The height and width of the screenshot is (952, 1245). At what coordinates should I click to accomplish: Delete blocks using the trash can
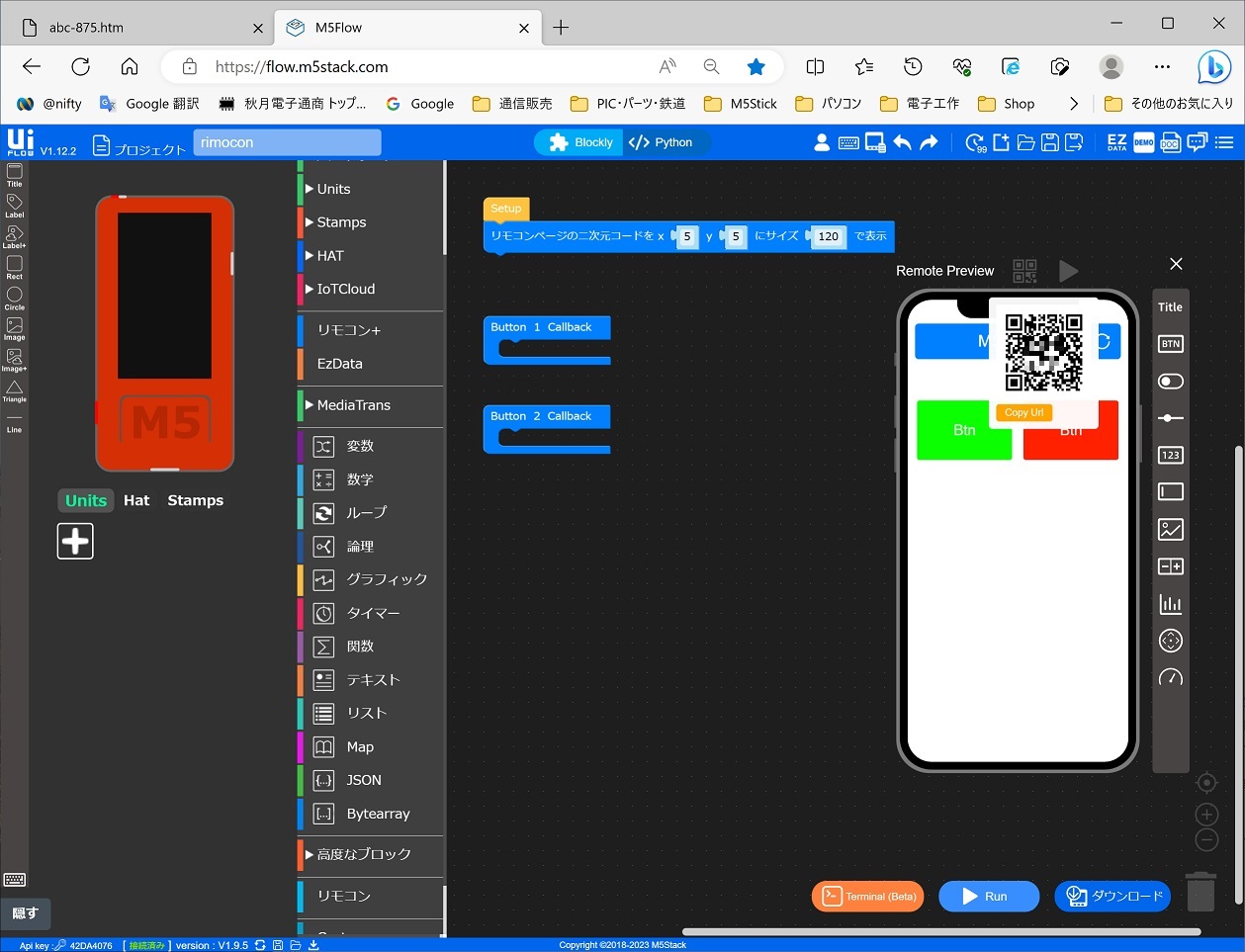point(1201,891)
